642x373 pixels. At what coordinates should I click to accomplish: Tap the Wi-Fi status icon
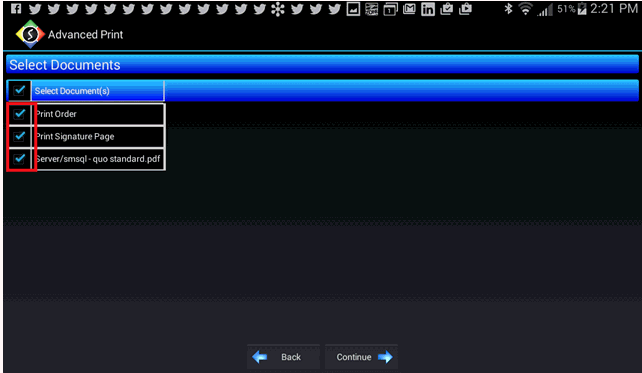click(x=525, y=9)
